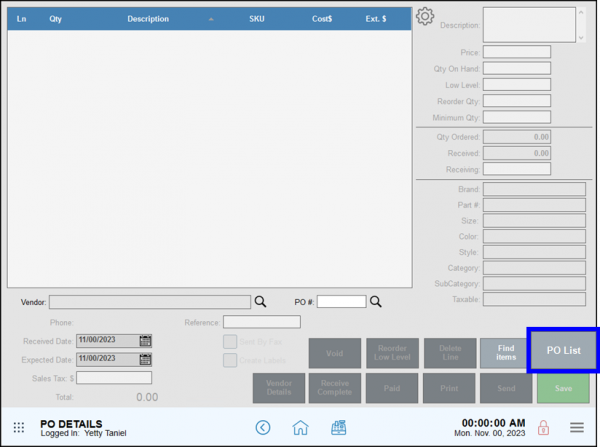Sort by the Description column header
This screenshot has width=600, height=447.
148,19
